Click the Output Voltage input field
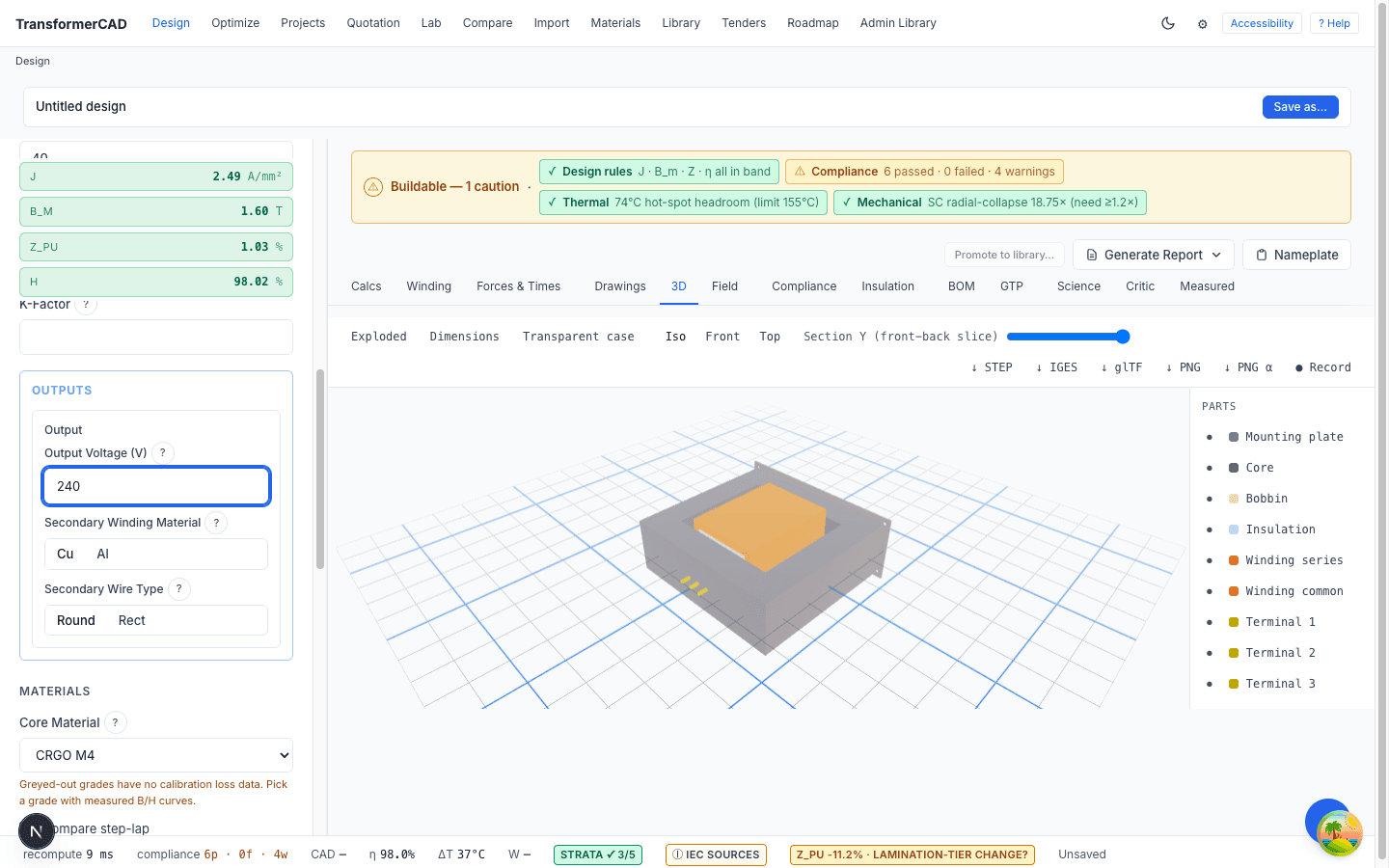This screenshot has height=868, width=1389. click(x=156, y=486)
